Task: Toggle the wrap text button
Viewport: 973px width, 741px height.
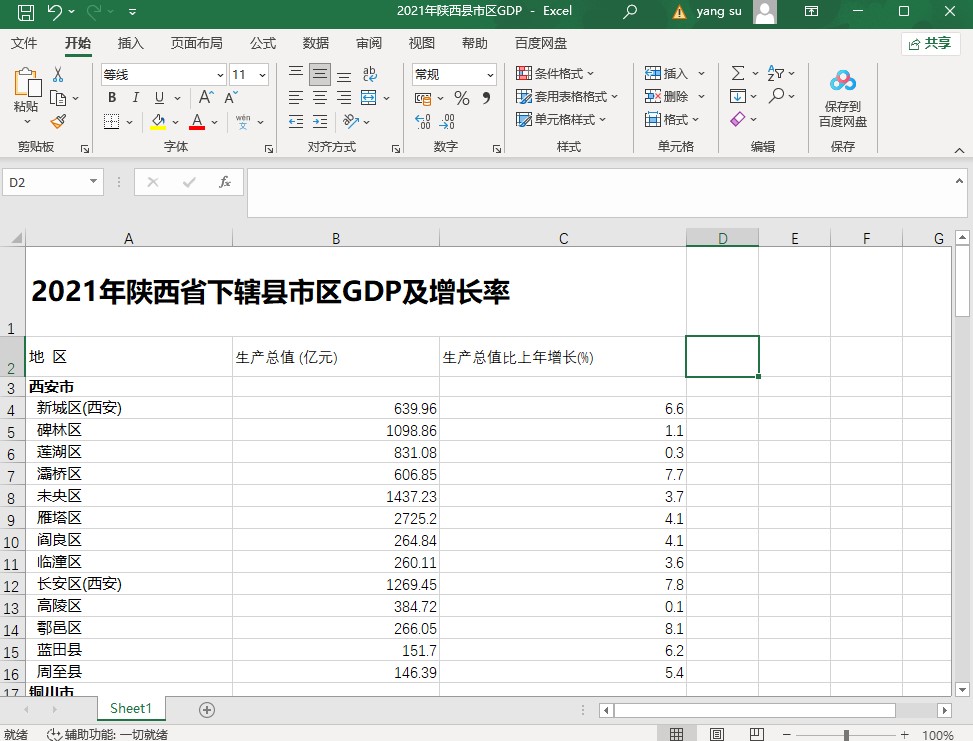Action: [370, 75]
